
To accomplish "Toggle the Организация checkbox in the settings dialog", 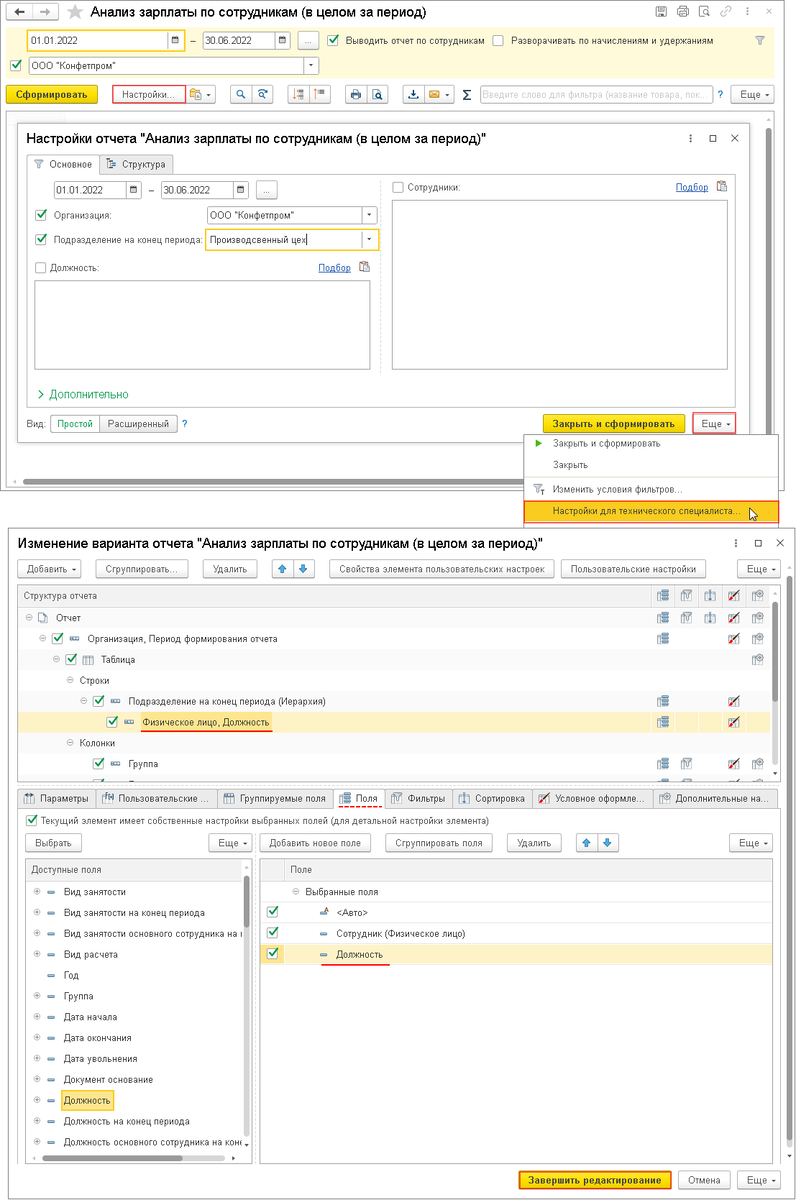I will (41, 214).
